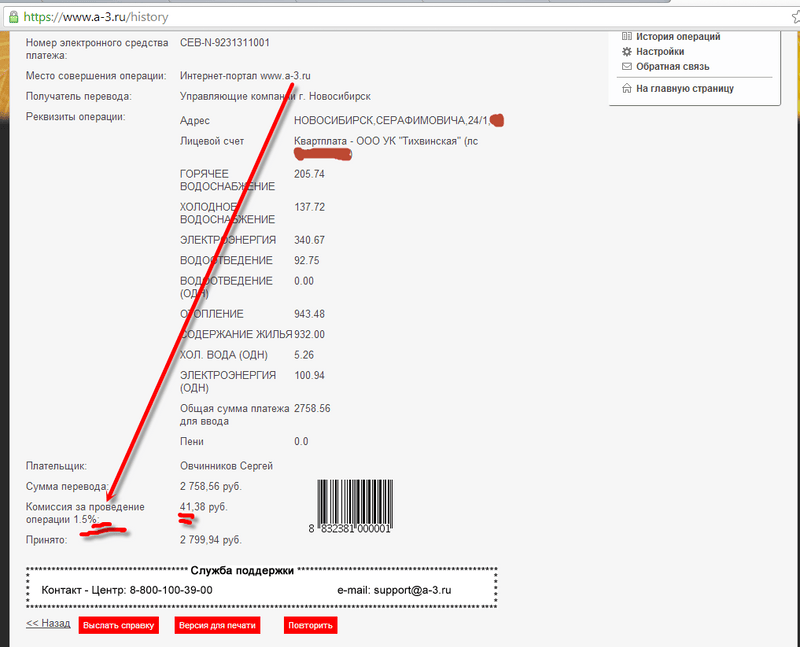Click the ЭЛЕКТРОЭНЕРГИЯ value 340.67
Viewport: 800px width, 647px height.
coord(309,240)
